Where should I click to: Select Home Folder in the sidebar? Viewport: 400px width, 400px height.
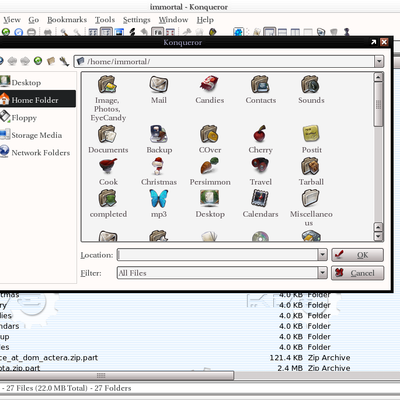click(38, 99)
